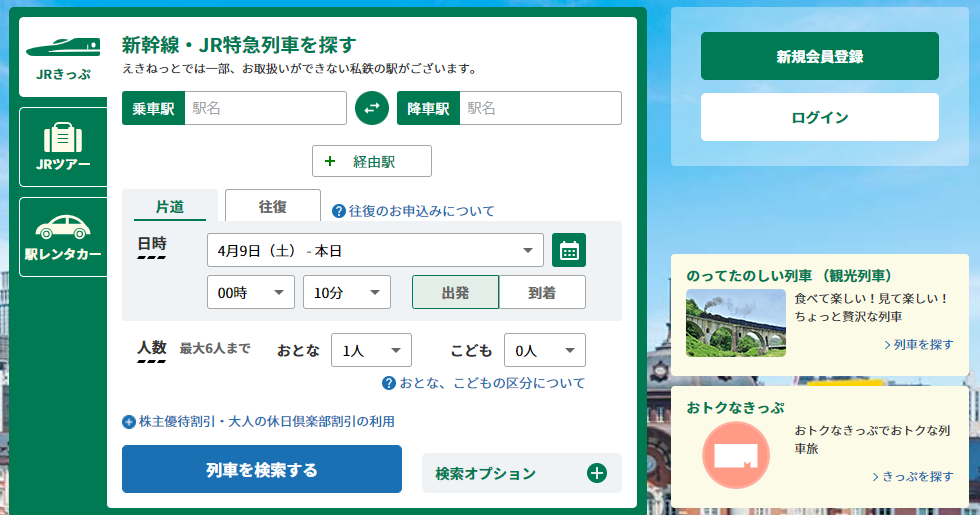
Task: Click のってたのしい列車 (観光列車) heading
Action: [789, 276]
